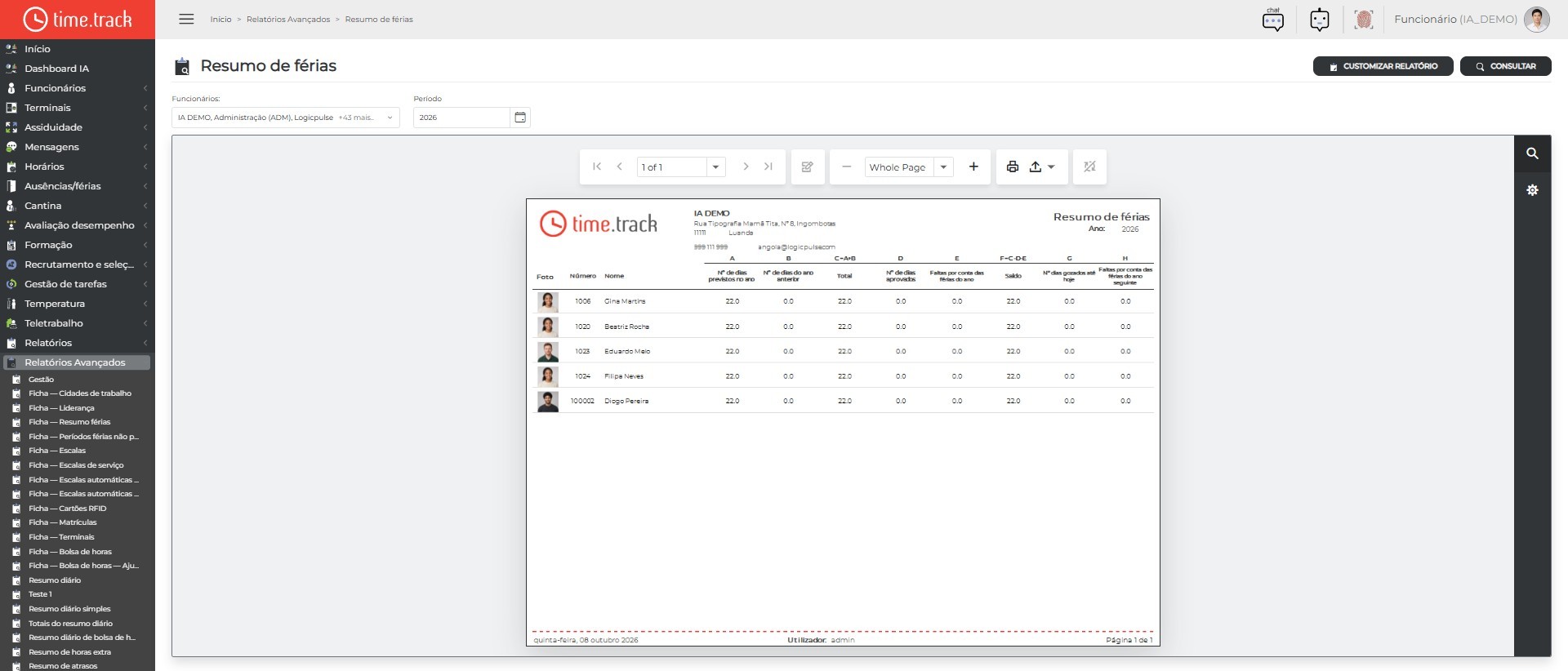Click the fingerprint icon in header
1568x671 pixels.
[1363, 20]
